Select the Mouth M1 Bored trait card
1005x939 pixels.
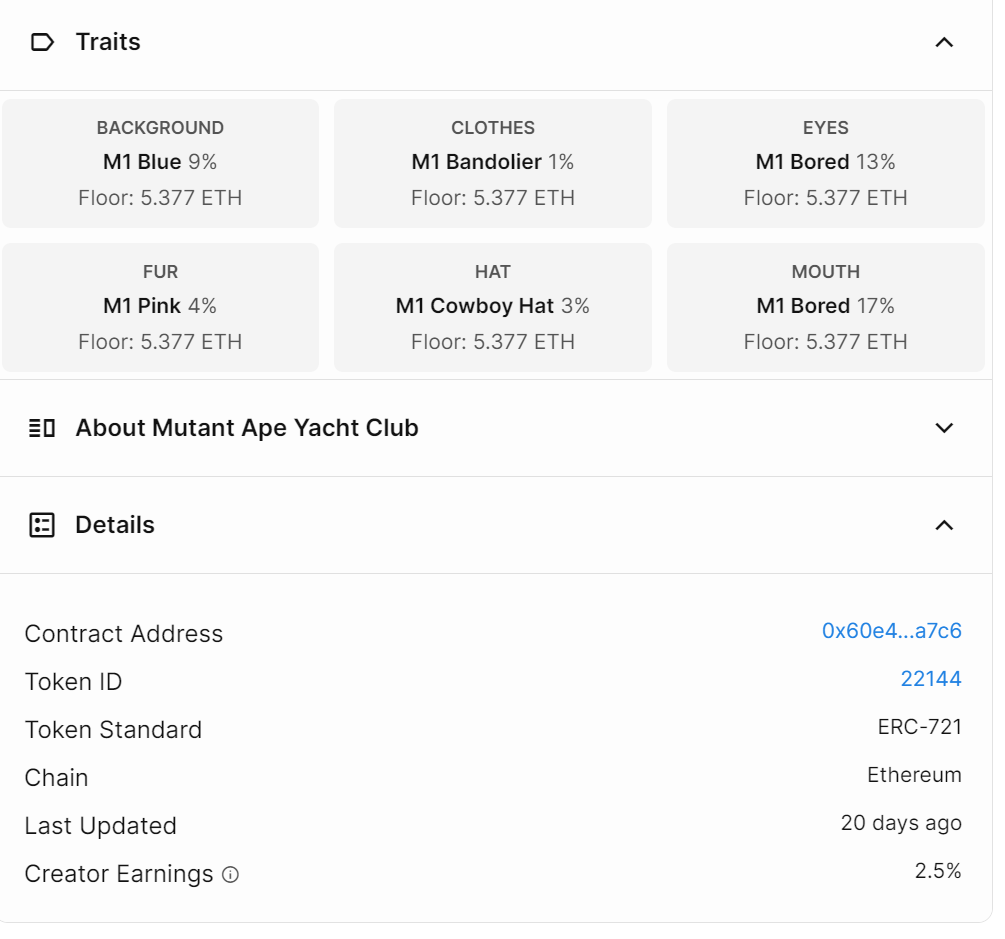pos(826,308)
